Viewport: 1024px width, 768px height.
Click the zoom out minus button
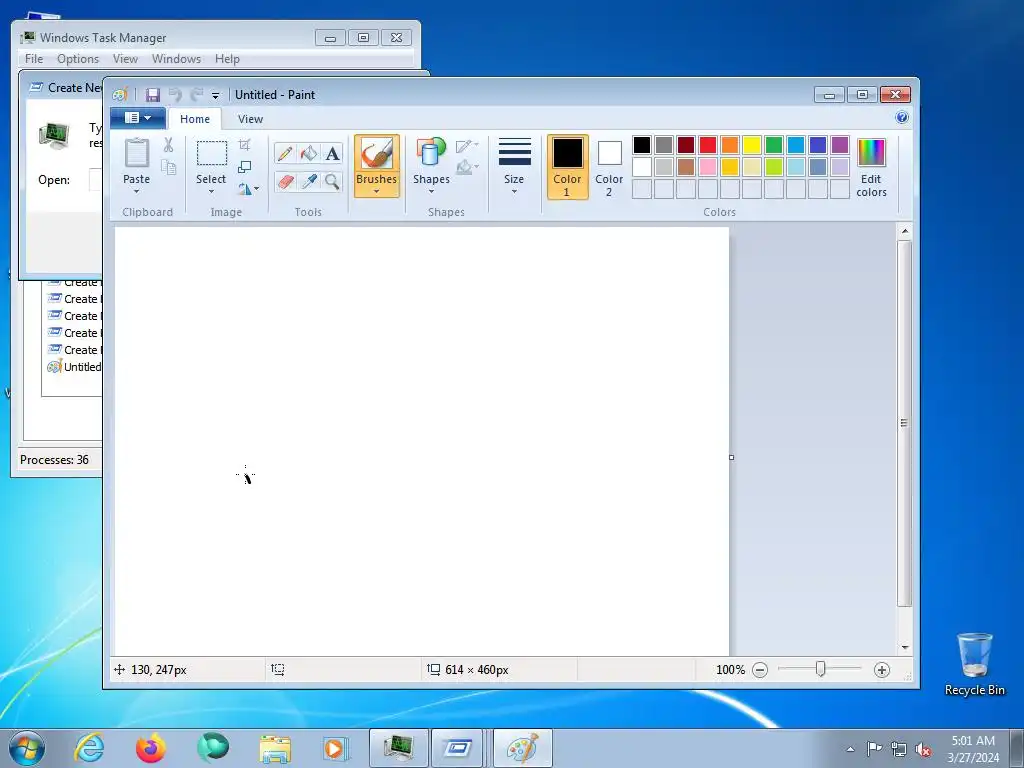[x=760, y=669]
